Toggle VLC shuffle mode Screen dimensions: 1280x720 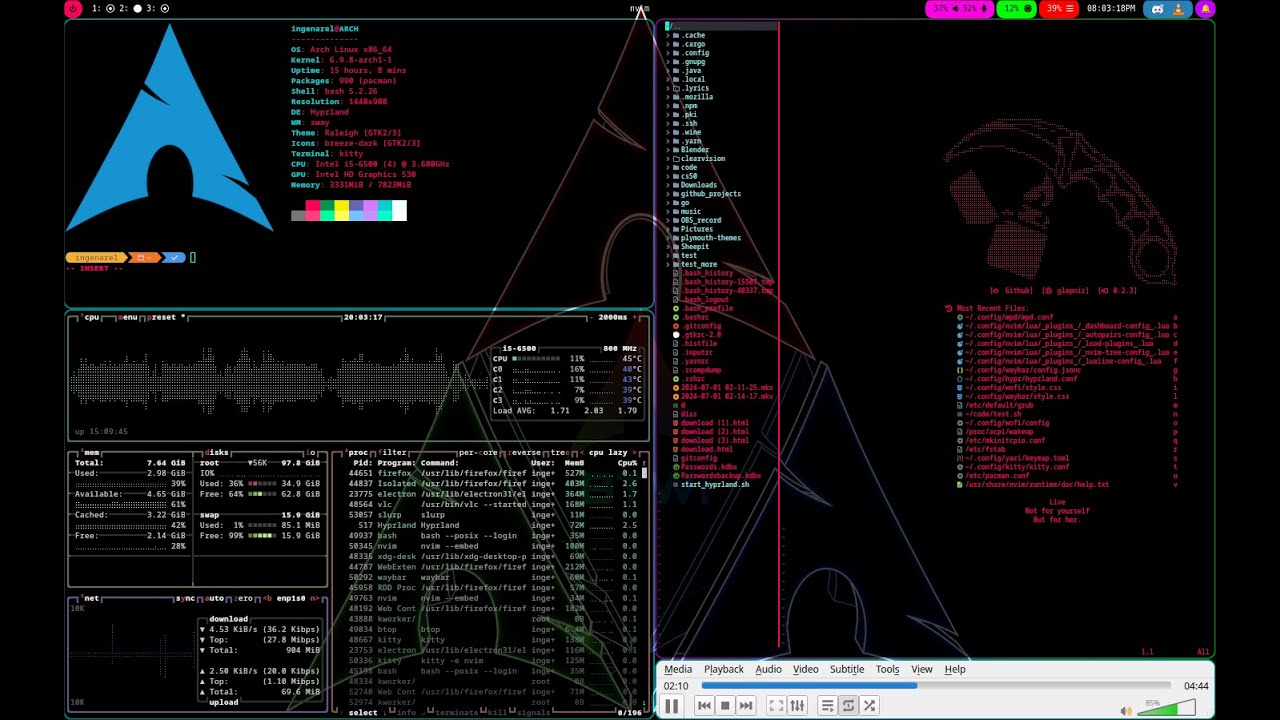[x=869, y=706]
